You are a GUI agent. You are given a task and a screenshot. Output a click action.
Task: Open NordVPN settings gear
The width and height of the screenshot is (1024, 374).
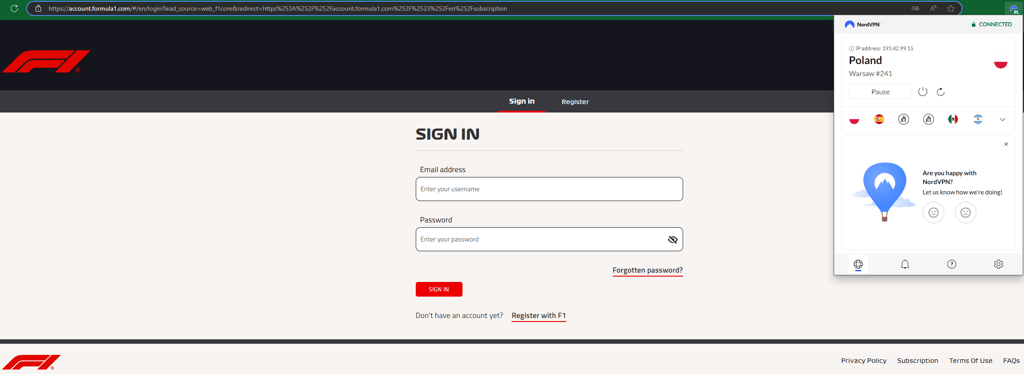[x=998, y=264]
